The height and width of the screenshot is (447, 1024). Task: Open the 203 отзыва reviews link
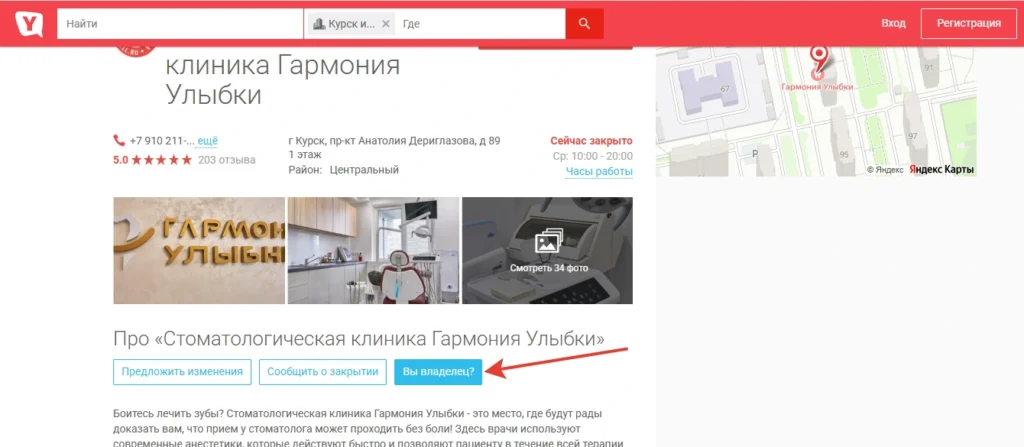[x=227, y=159]
